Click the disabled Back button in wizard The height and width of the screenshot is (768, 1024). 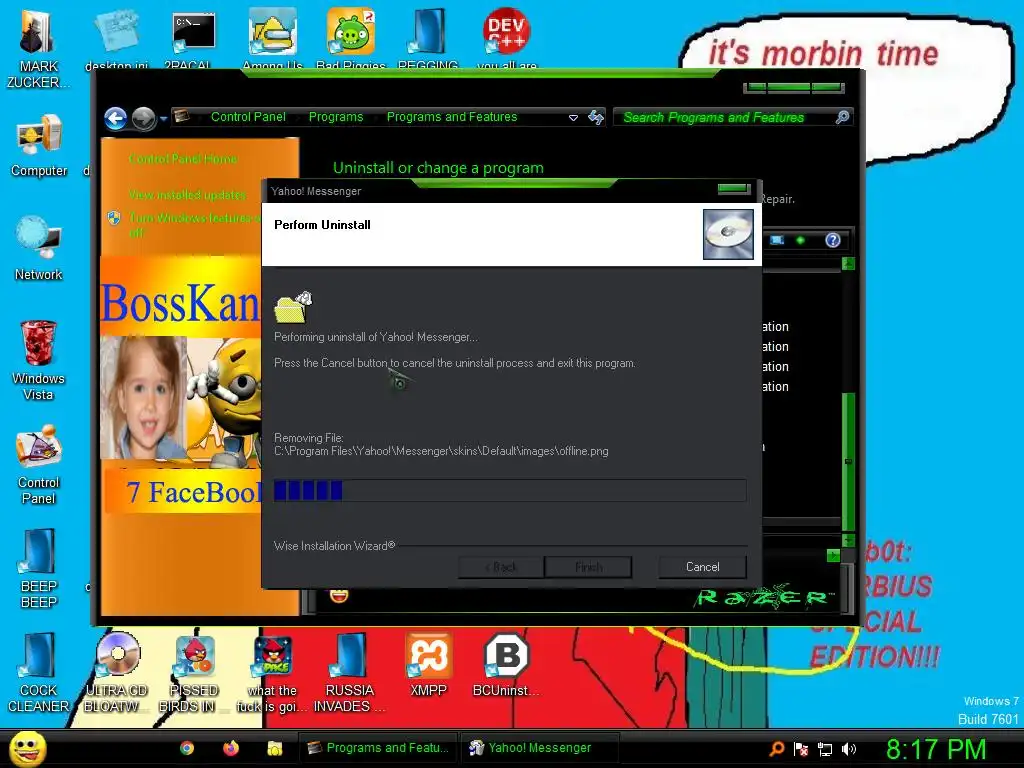click(501, 567)
